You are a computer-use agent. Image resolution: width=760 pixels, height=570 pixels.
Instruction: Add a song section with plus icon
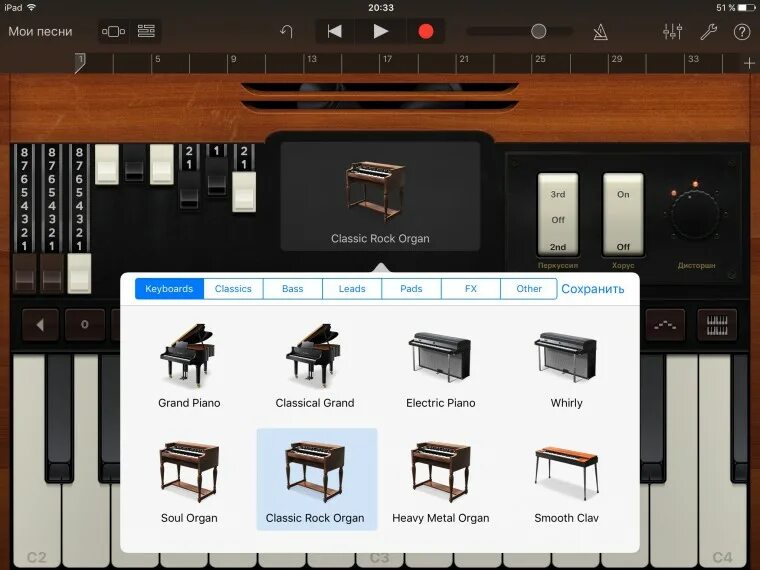[749, 63]
